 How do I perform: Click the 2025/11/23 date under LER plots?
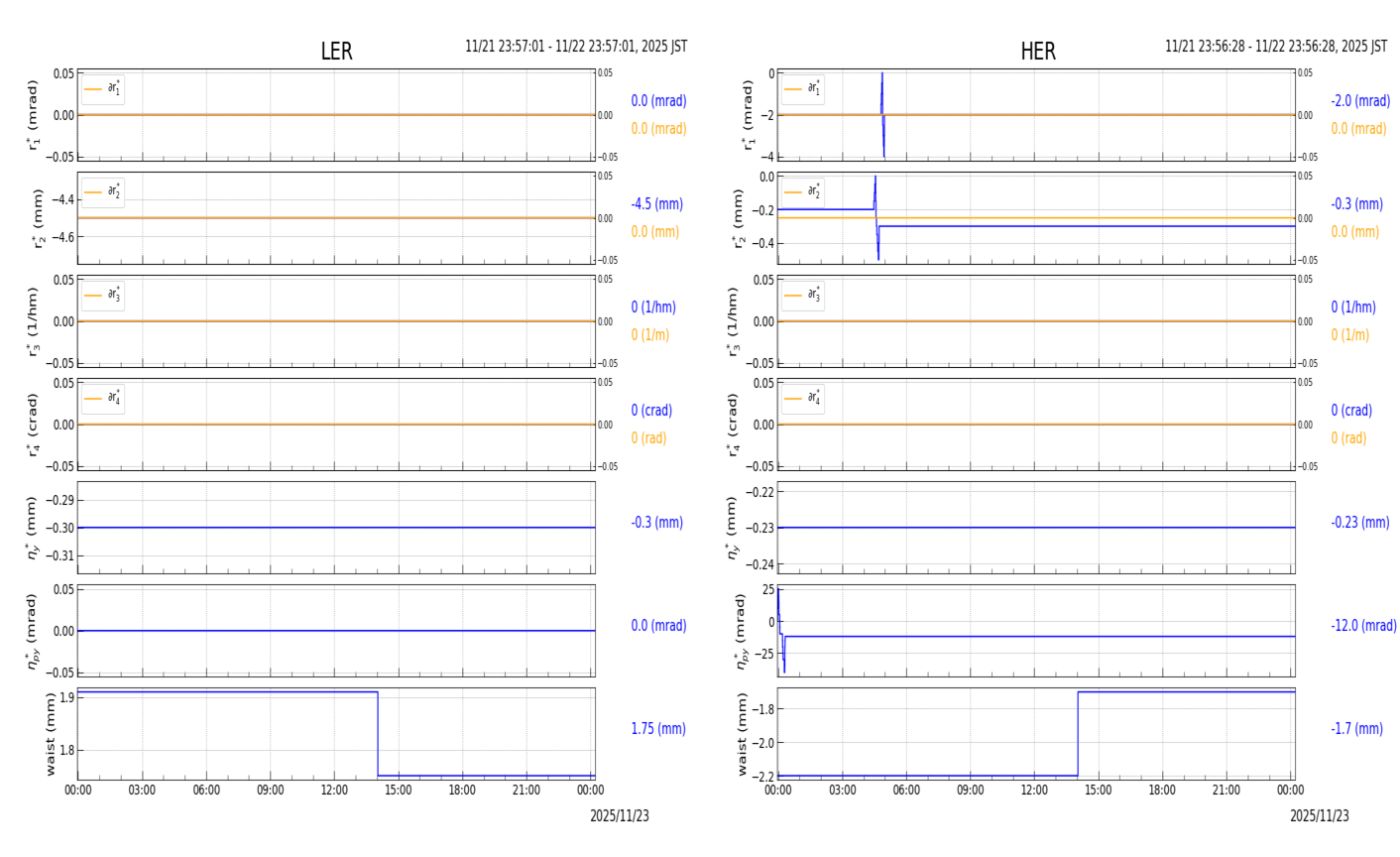(x=620, y=816)
